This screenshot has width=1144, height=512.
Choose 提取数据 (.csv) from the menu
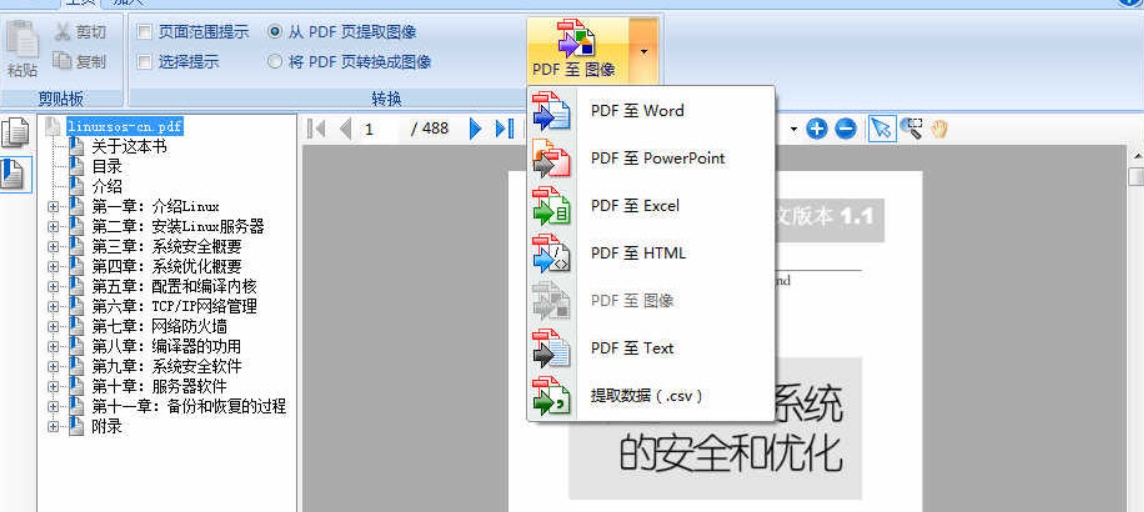pyautogui.click(x=649, y=395)
